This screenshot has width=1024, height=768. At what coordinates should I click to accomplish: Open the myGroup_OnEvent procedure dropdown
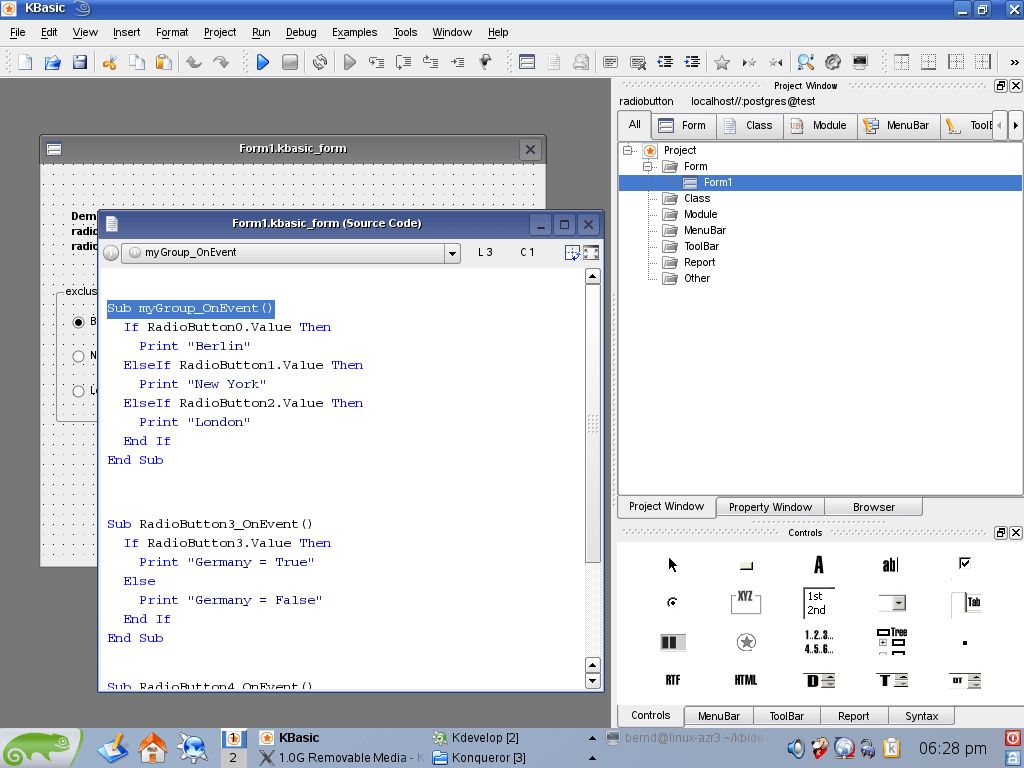point(452,253)
